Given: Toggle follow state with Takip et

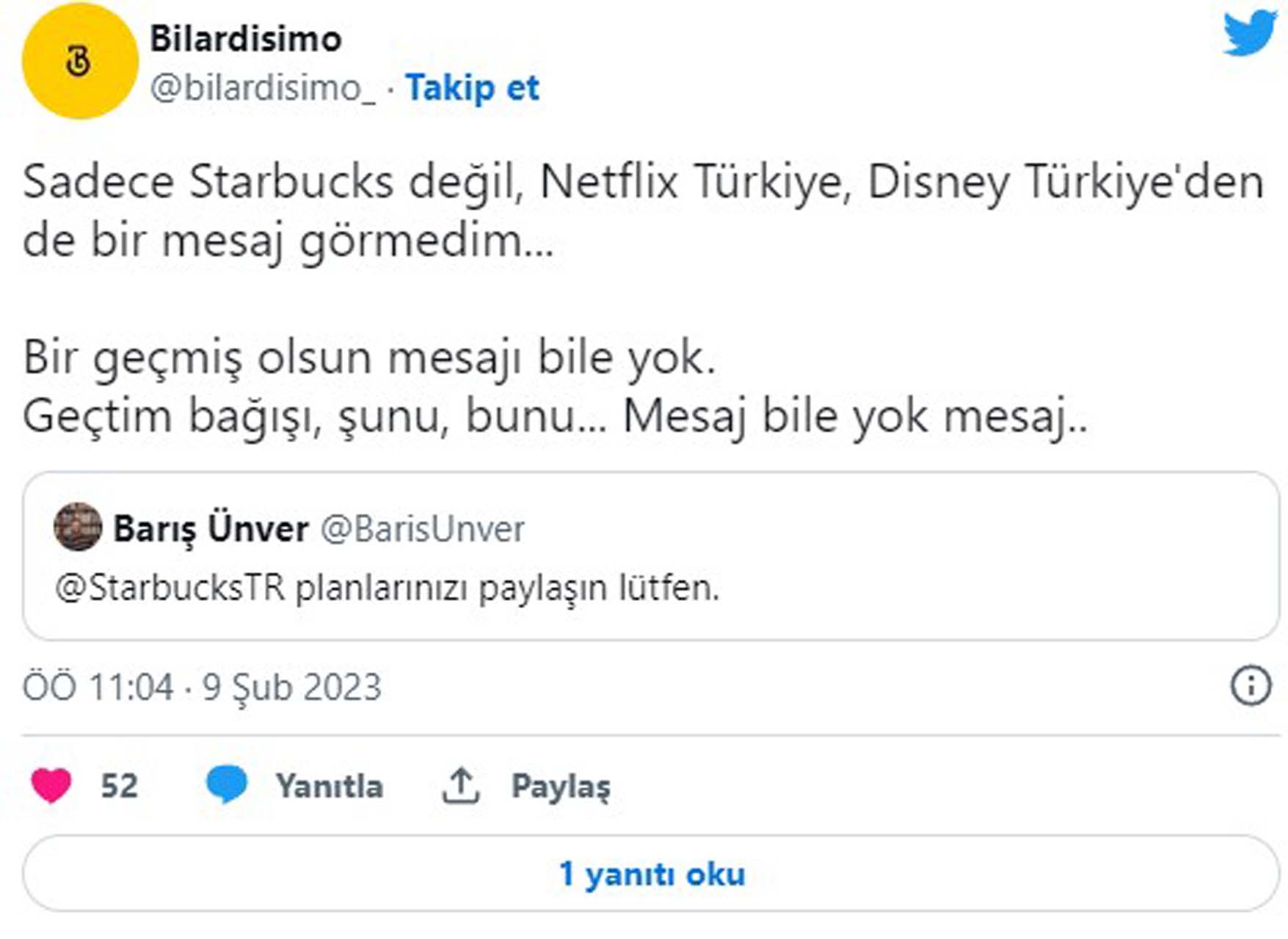Looking at the screenshot, I should click(x=473, y=88).
